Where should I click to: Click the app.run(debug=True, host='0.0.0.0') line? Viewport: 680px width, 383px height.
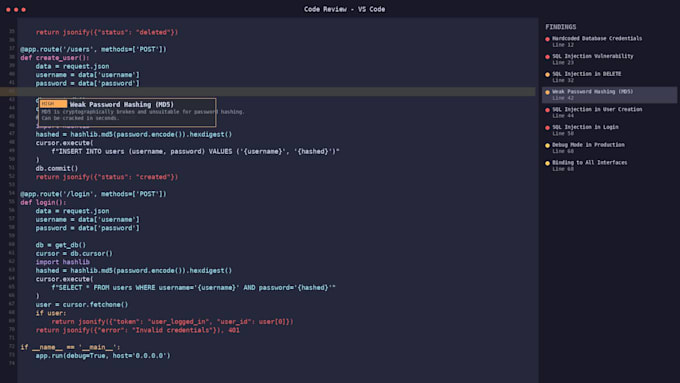pos(103,356)
